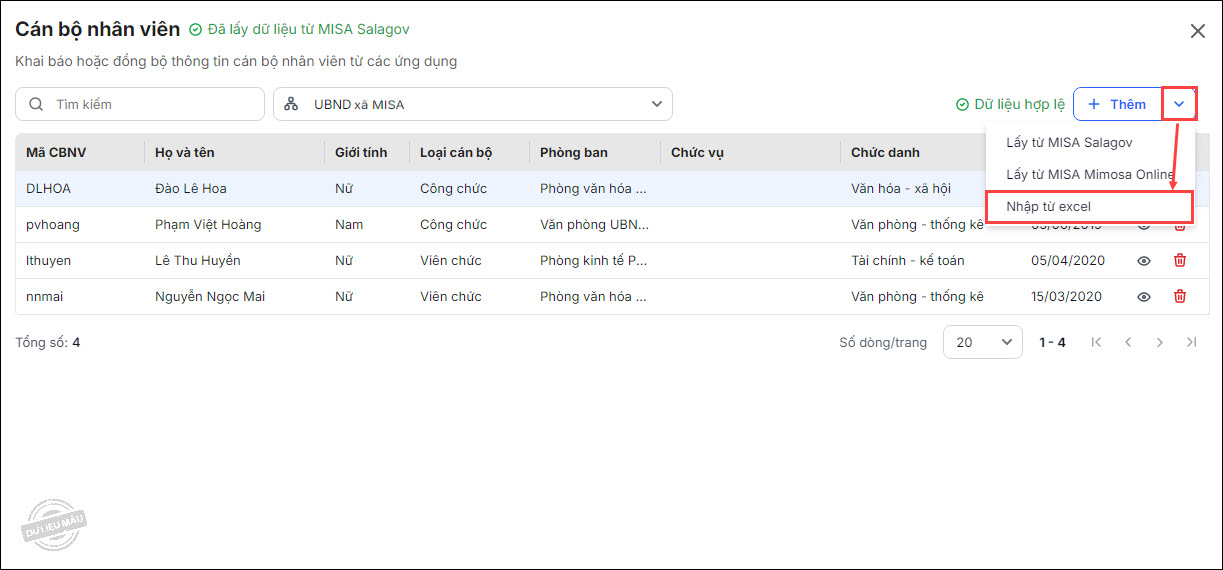Delete the Lê Thu Huyền employee row
The image size is (1223, 570).
(x=1180, y=261)
